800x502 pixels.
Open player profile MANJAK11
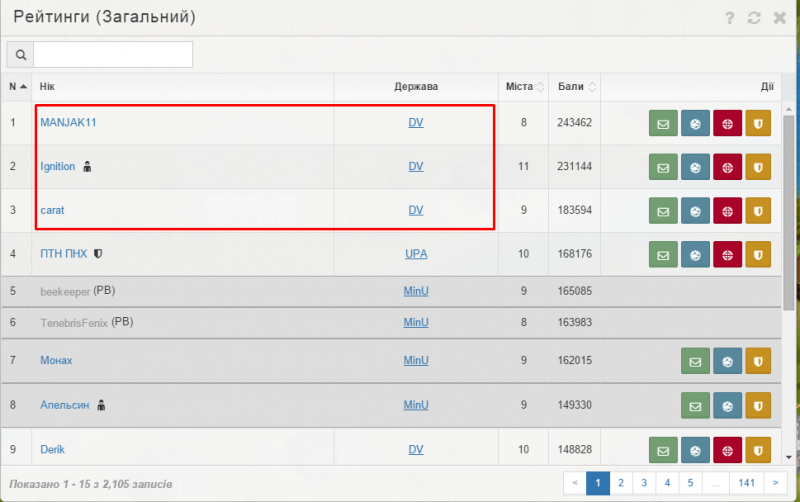(x=68, y=123)
